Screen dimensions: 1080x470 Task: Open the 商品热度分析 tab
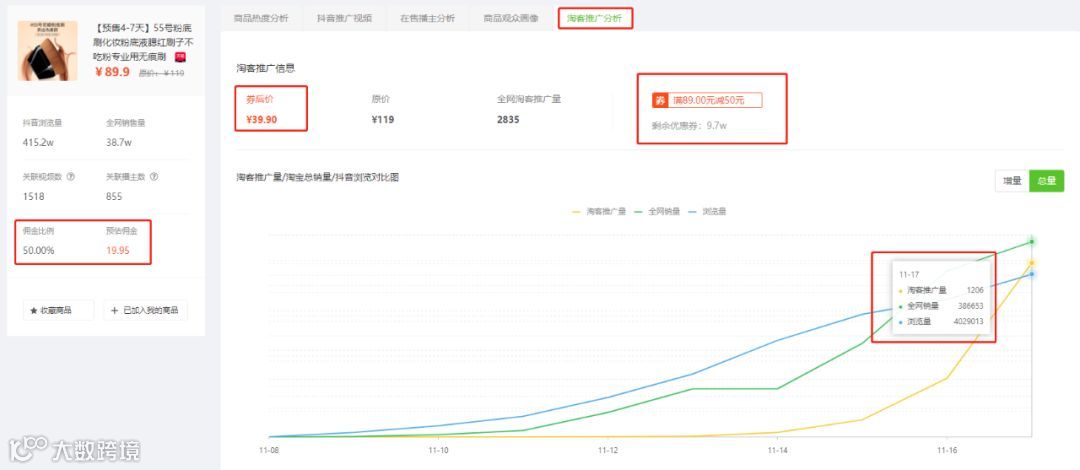tap(261, 19)
